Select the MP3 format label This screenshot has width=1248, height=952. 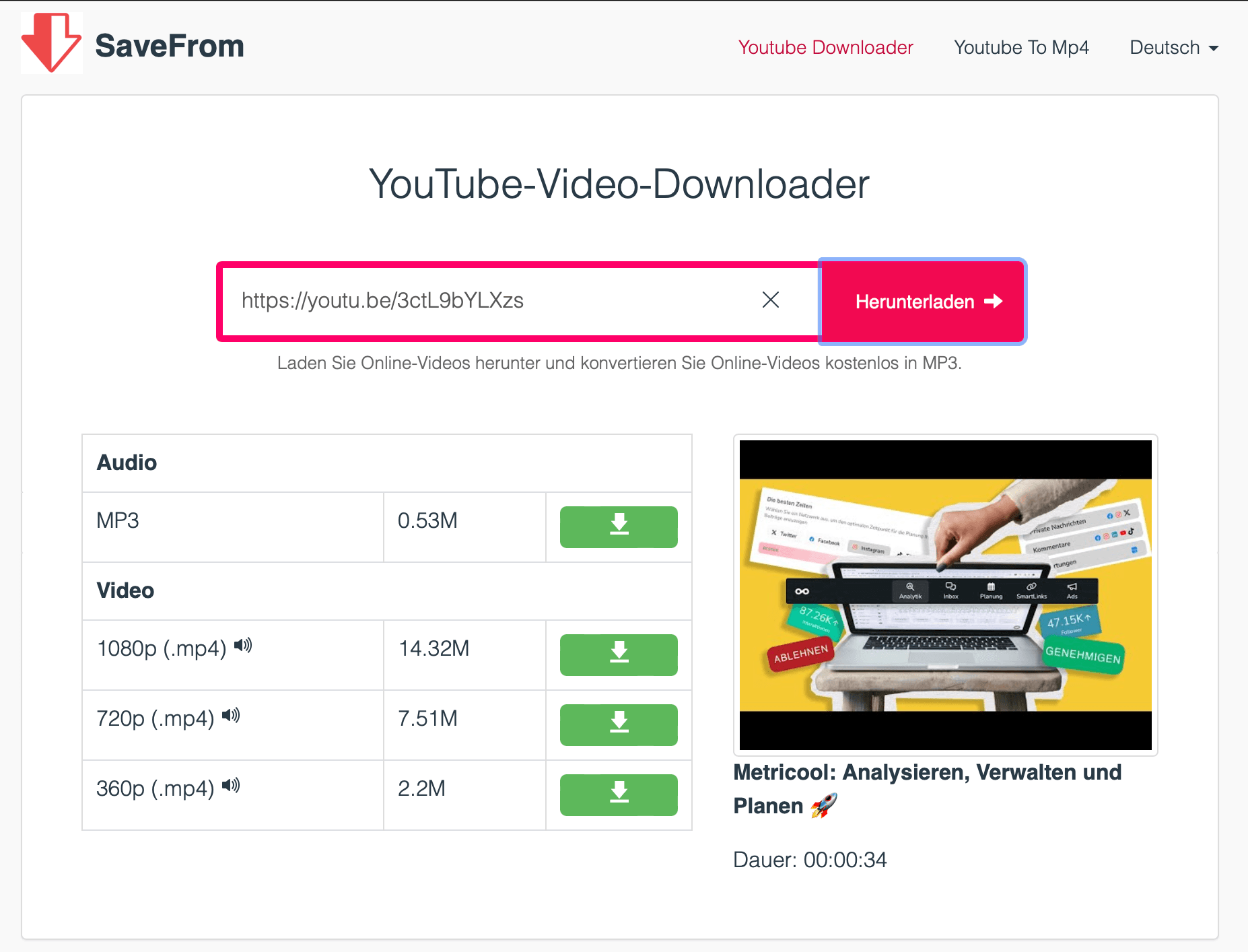(118, 521)
